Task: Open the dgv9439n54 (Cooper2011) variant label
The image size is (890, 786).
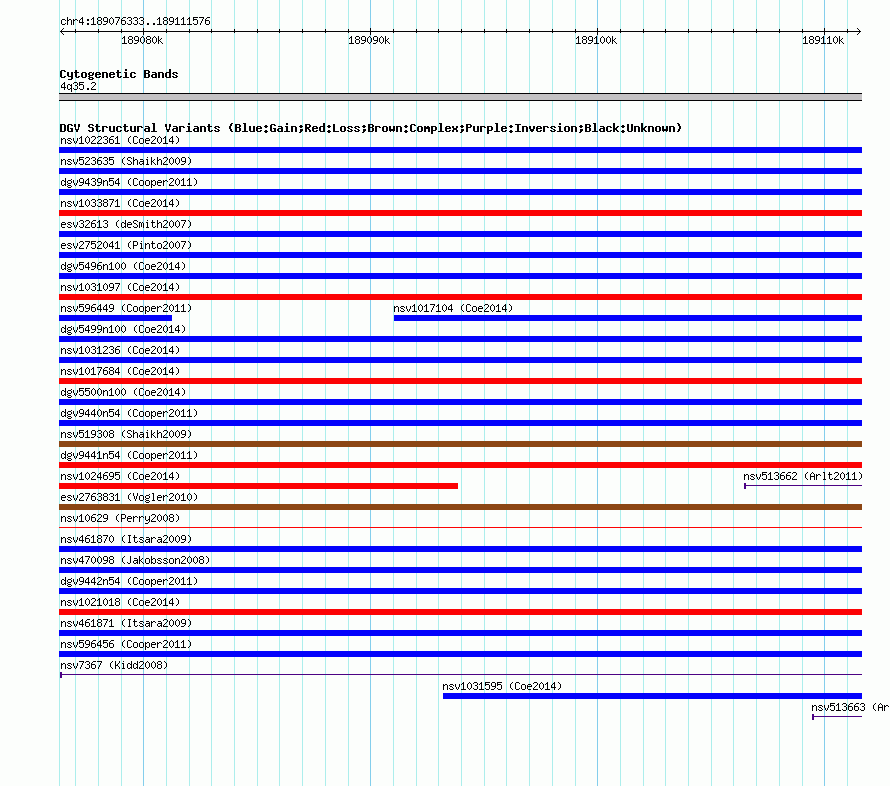Action: tap(129, 182)
